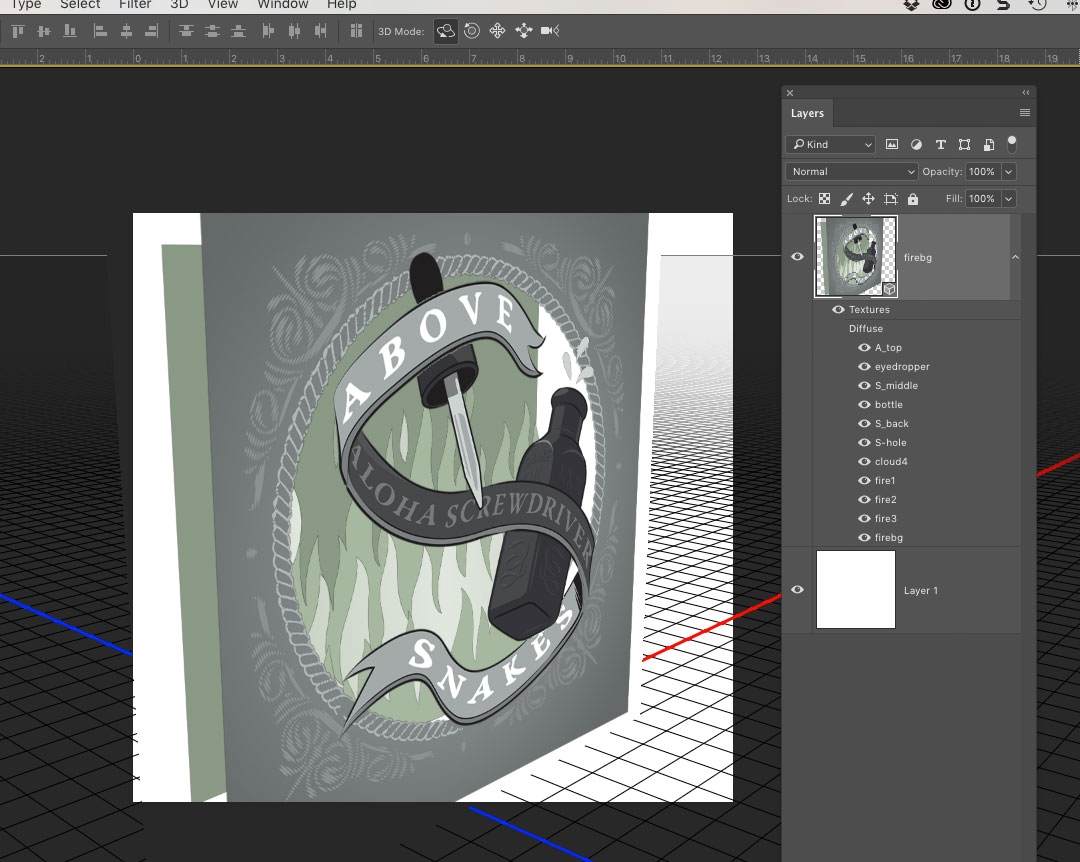Click Align vertical centers icon
This screenshot has height=862, width=1080.
coord(43,31)
